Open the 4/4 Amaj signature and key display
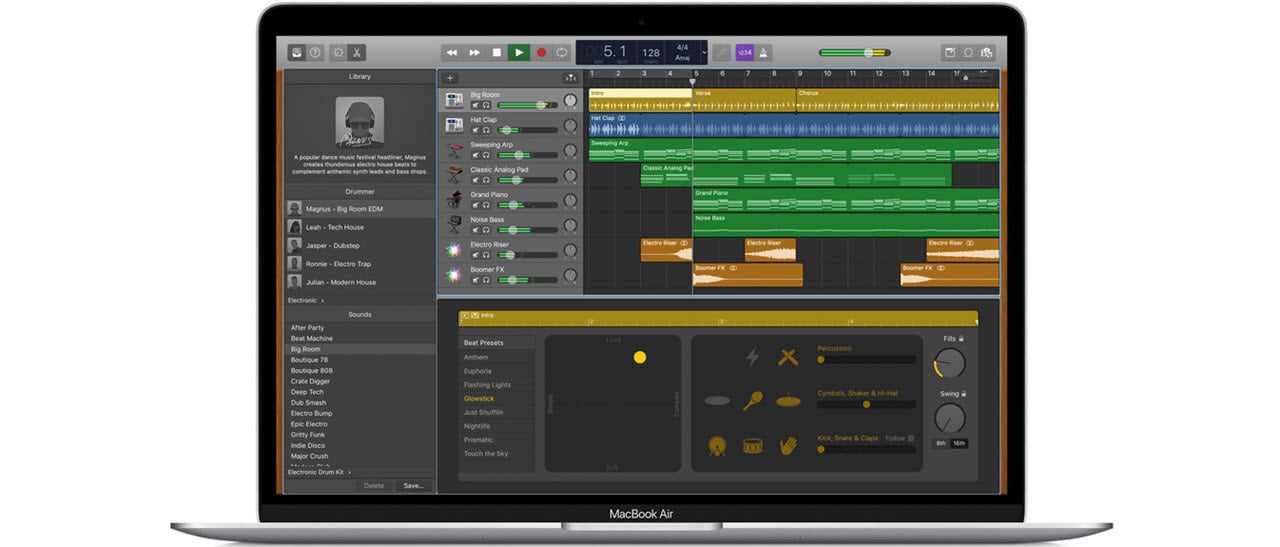1280x547 pixels. 682,52
